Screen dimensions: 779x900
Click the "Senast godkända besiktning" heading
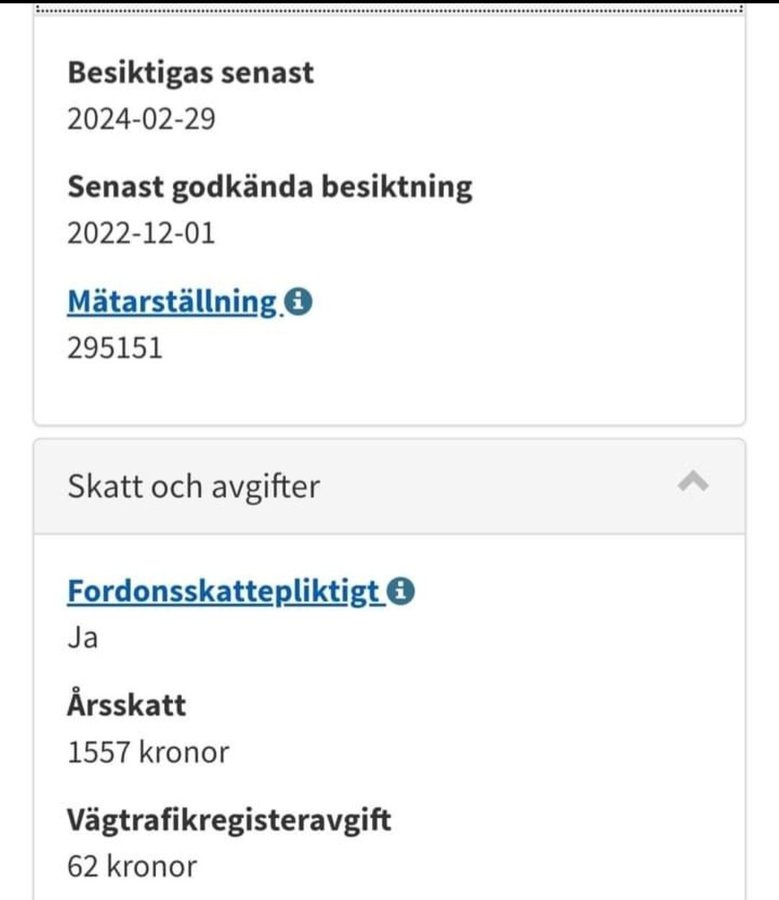(x=269, y=187)
